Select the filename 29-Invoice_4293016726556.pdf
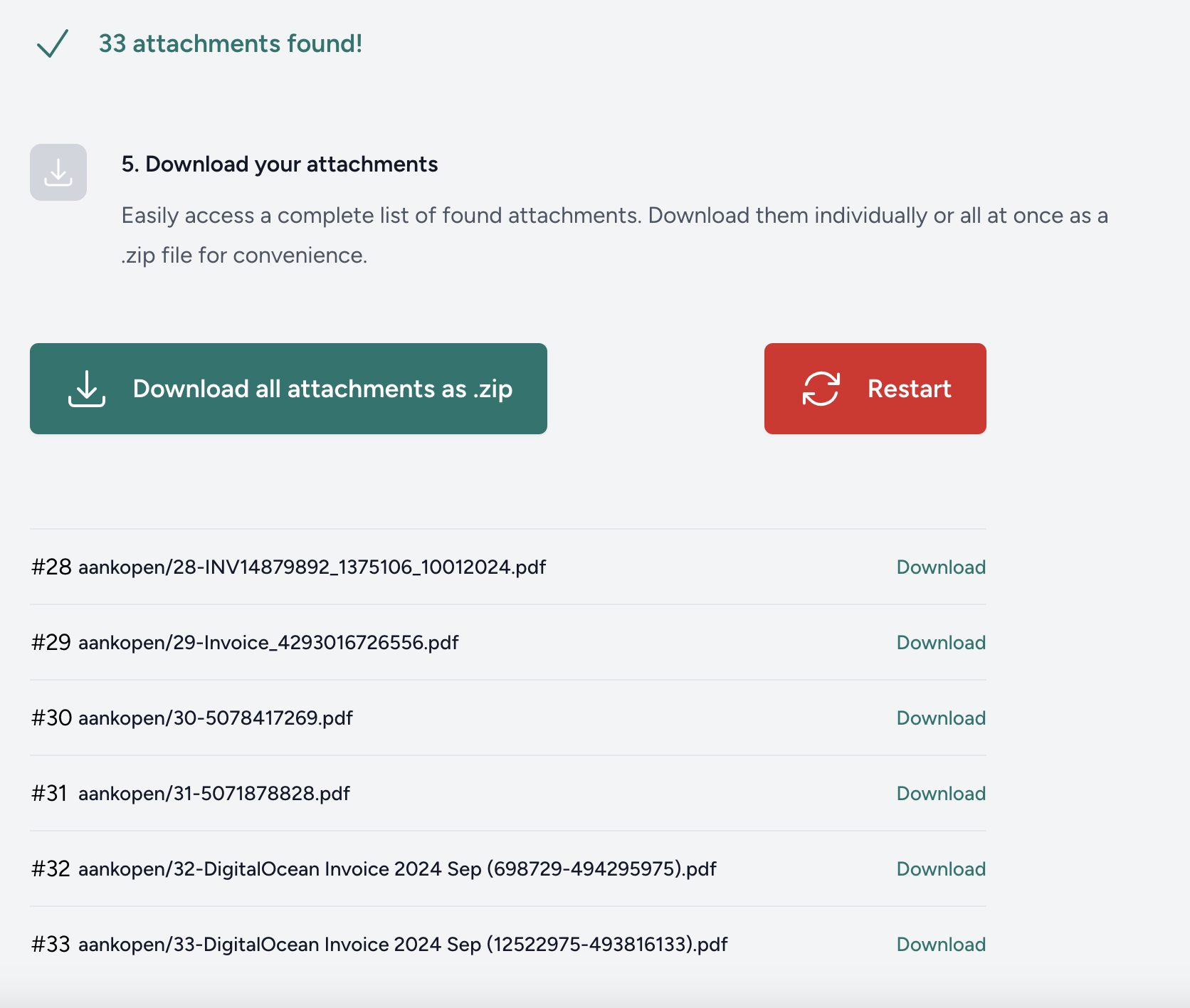 point(268,643)
